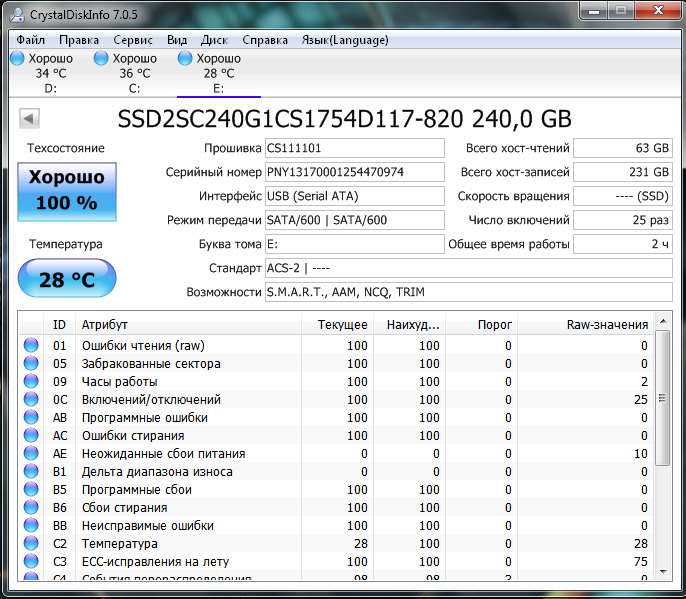The height and width of the screenshot is (599, 686).
Task: Open the Сервис menu
Action: pos(133,40)
